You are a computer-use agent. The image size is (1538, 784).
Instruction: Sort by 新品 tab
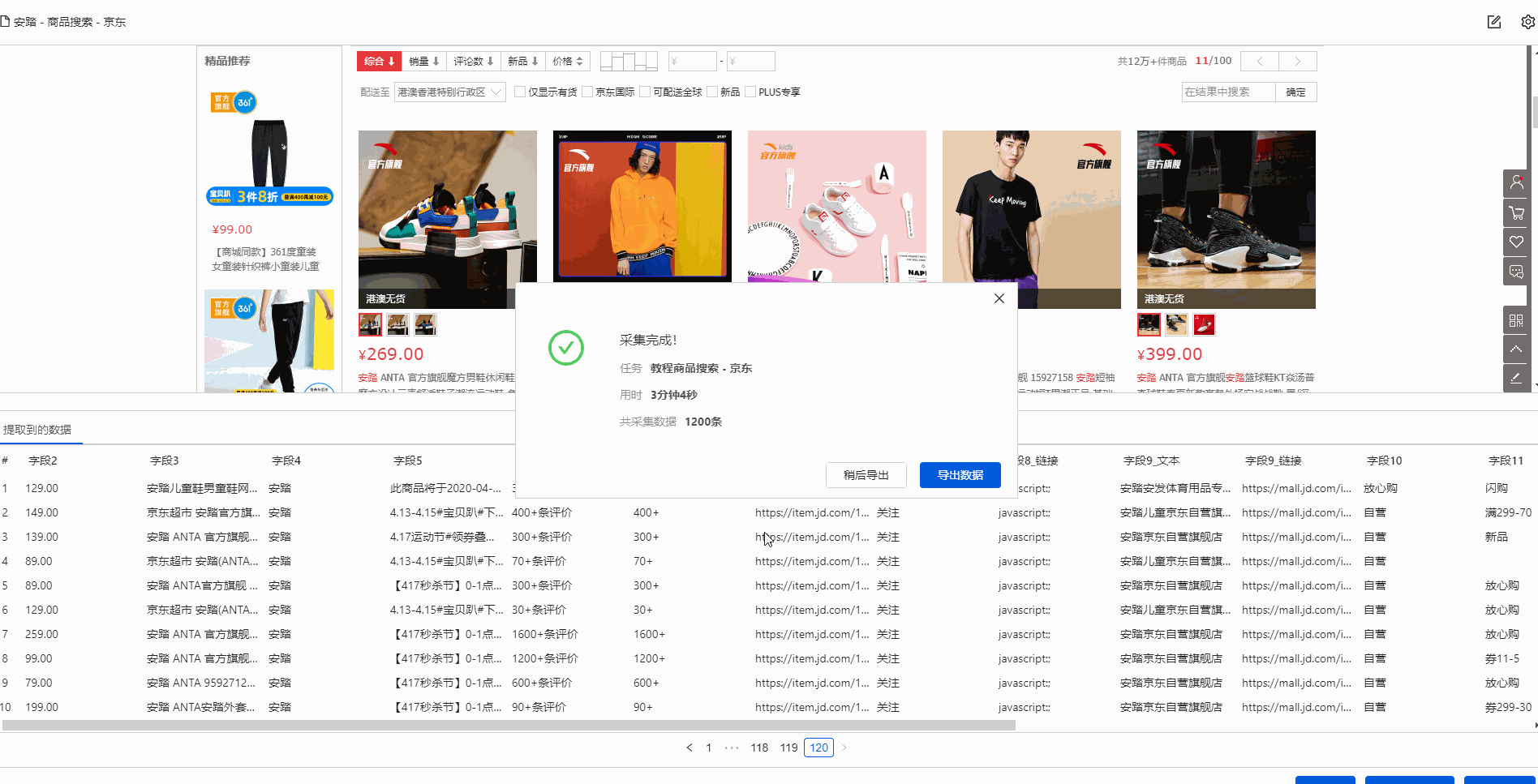click(522, 61)
